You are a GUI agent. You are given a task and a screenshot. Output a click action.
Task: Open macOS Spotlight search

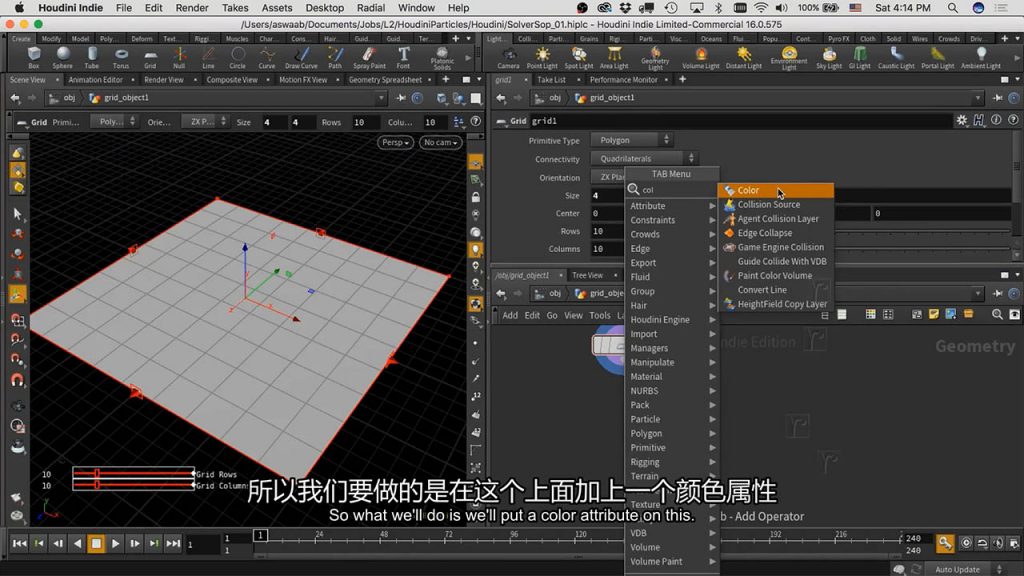[953, 8]
